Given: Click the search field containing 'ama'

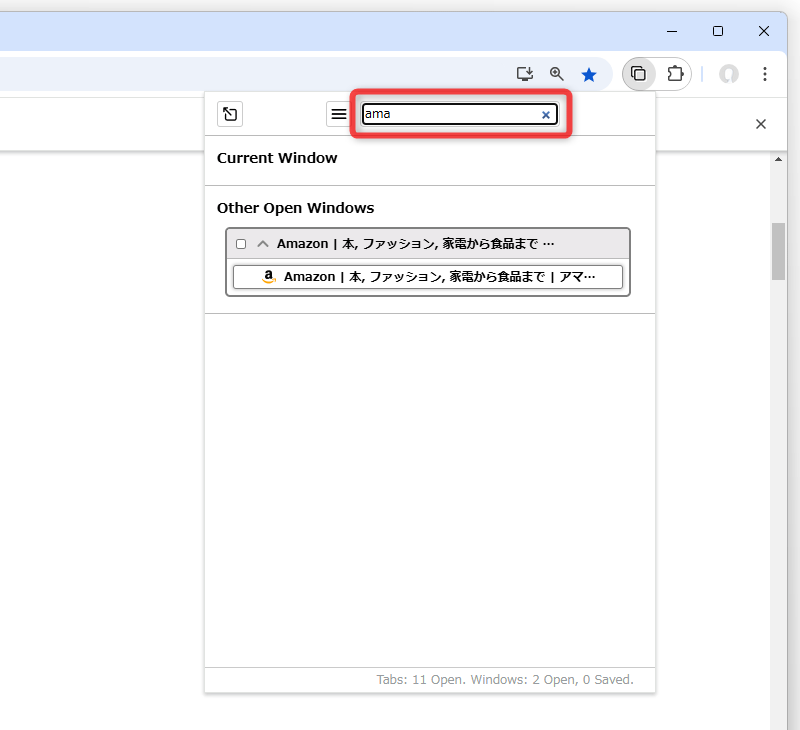Looking at the screenshot, I should tap(459, 114).
